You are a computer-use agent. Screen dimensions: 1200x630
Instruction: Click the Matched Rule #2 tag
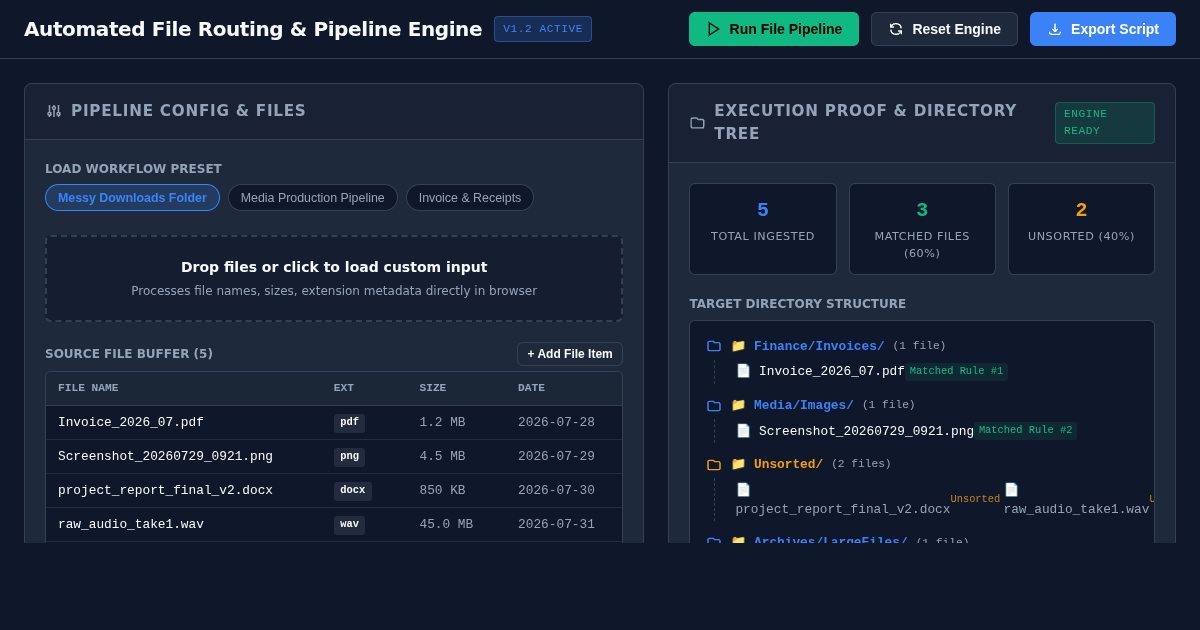[x=1025, y=431]
